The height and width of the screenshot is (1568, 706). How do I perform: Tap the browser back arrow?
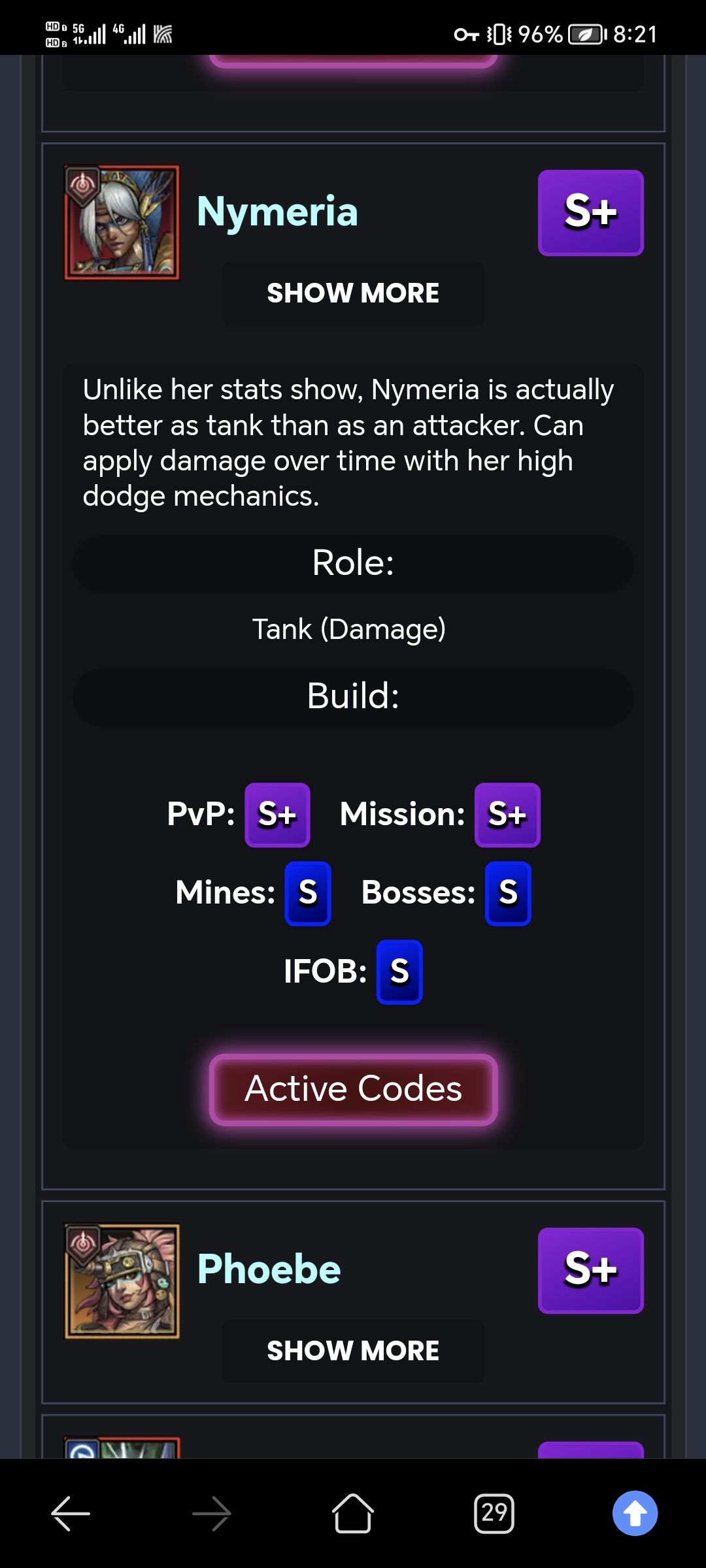coord(71,1513)
